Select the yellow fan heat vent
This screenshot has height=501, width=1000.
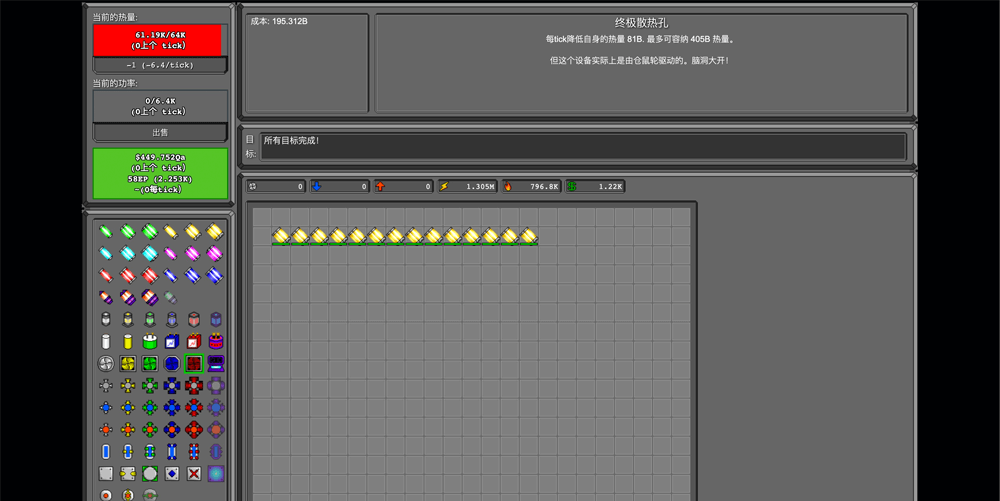pos(128,364)
